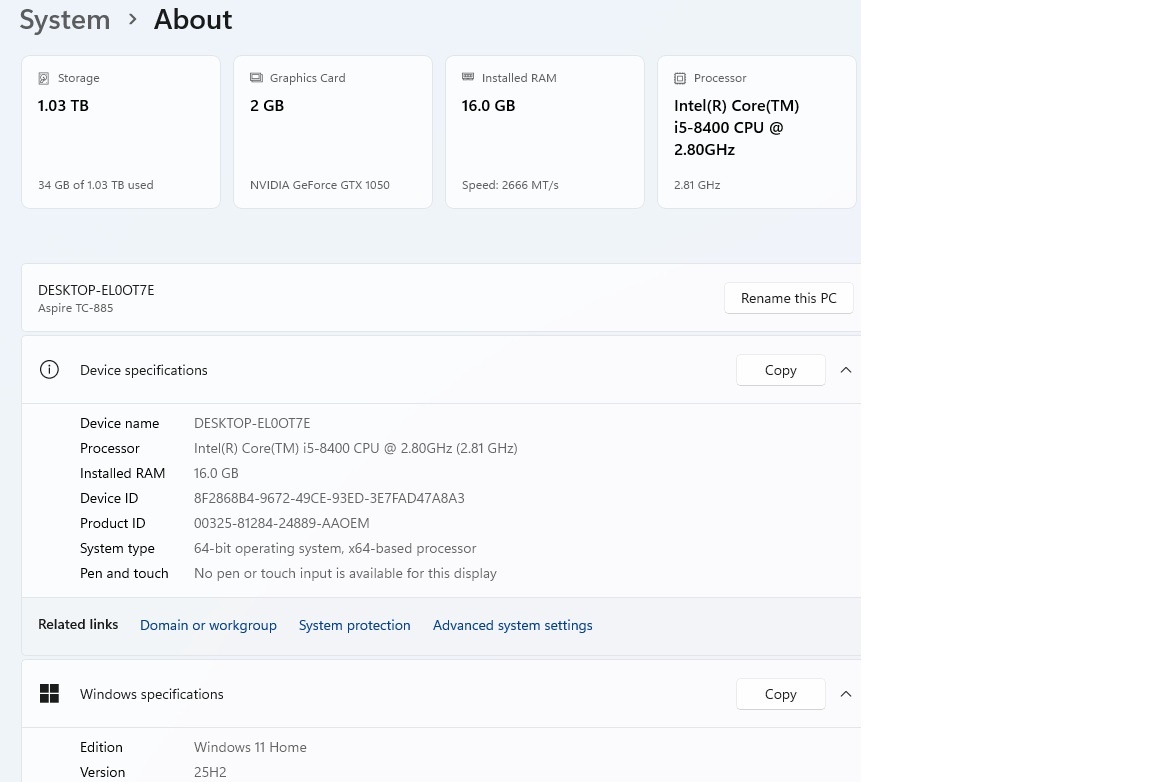Select the Pen and touch value text
1152x782 pixels.
[345, 573]
